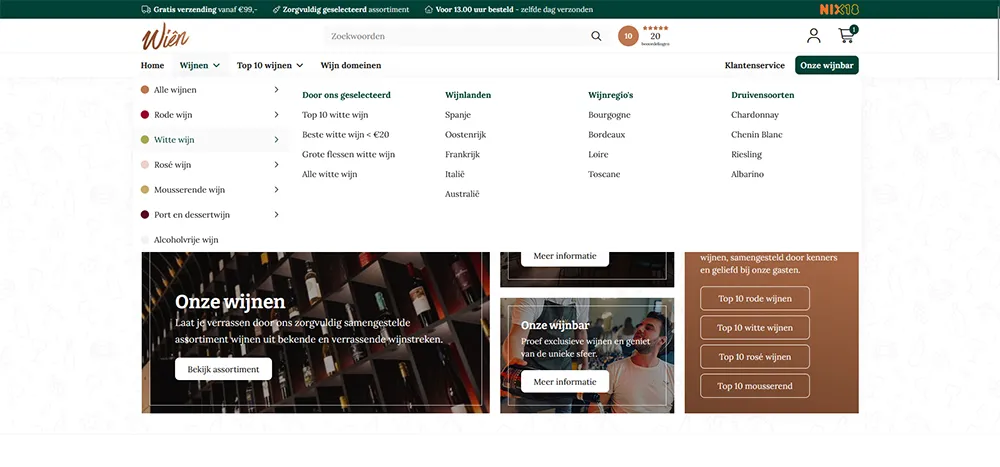1000x467 pixels.
Task: Click the Top 10 witte wijnen button
Action: [x=754, y=327]
